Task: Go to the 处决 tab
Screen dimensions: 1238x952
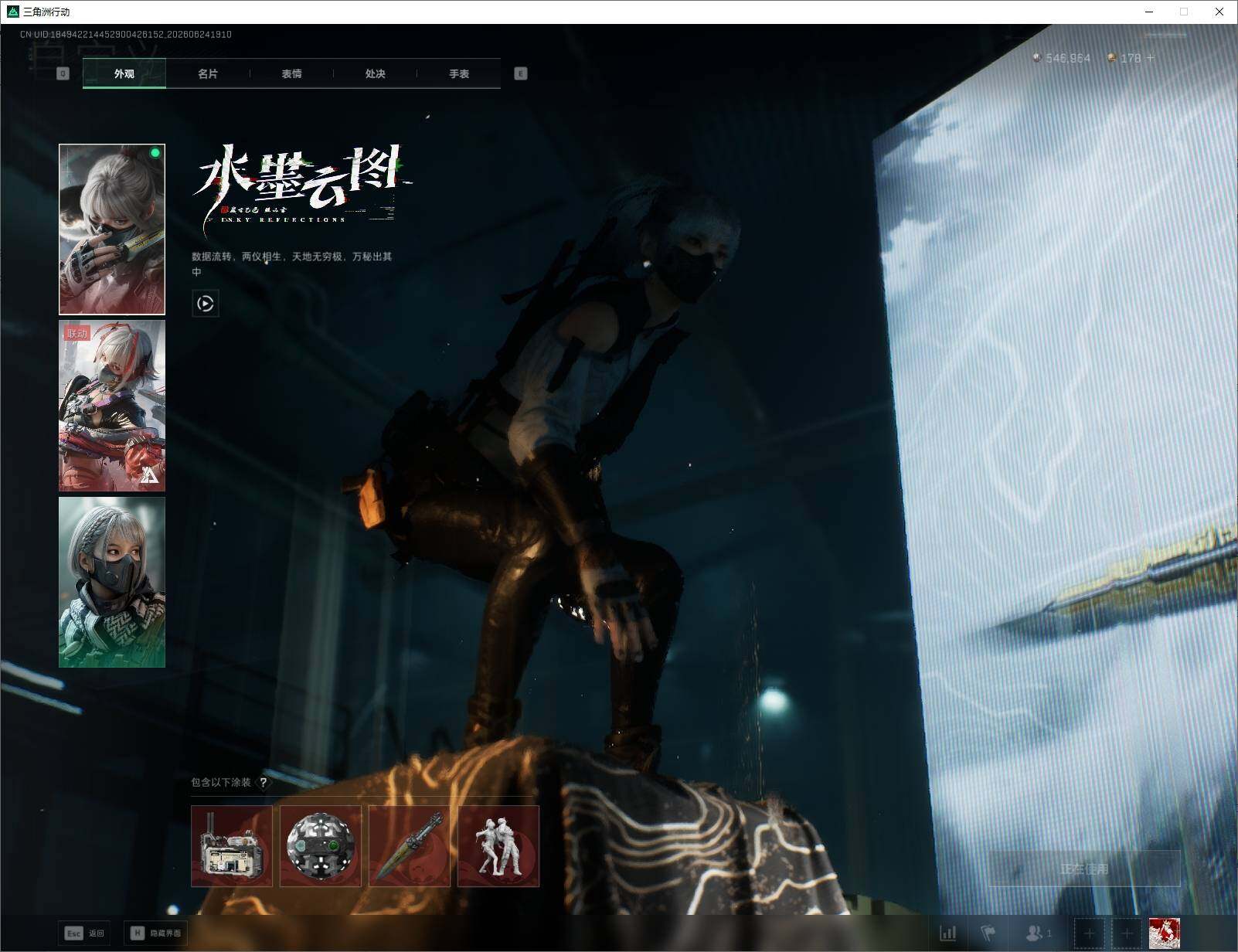Action: pos(375,73)
